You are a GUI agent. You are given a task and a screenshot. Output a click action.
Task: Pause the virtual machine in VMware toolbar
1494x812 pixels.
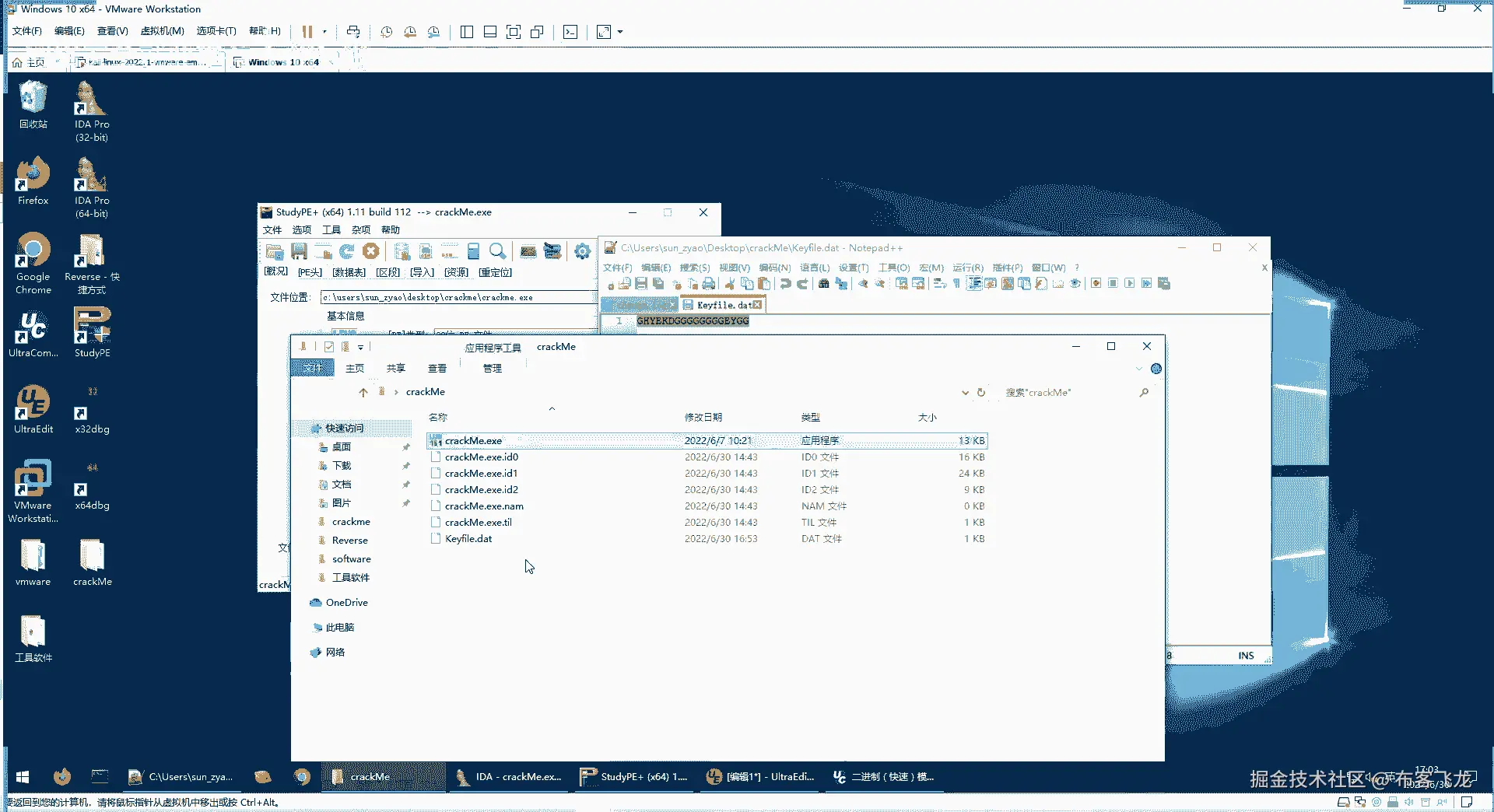pos(307,32)
